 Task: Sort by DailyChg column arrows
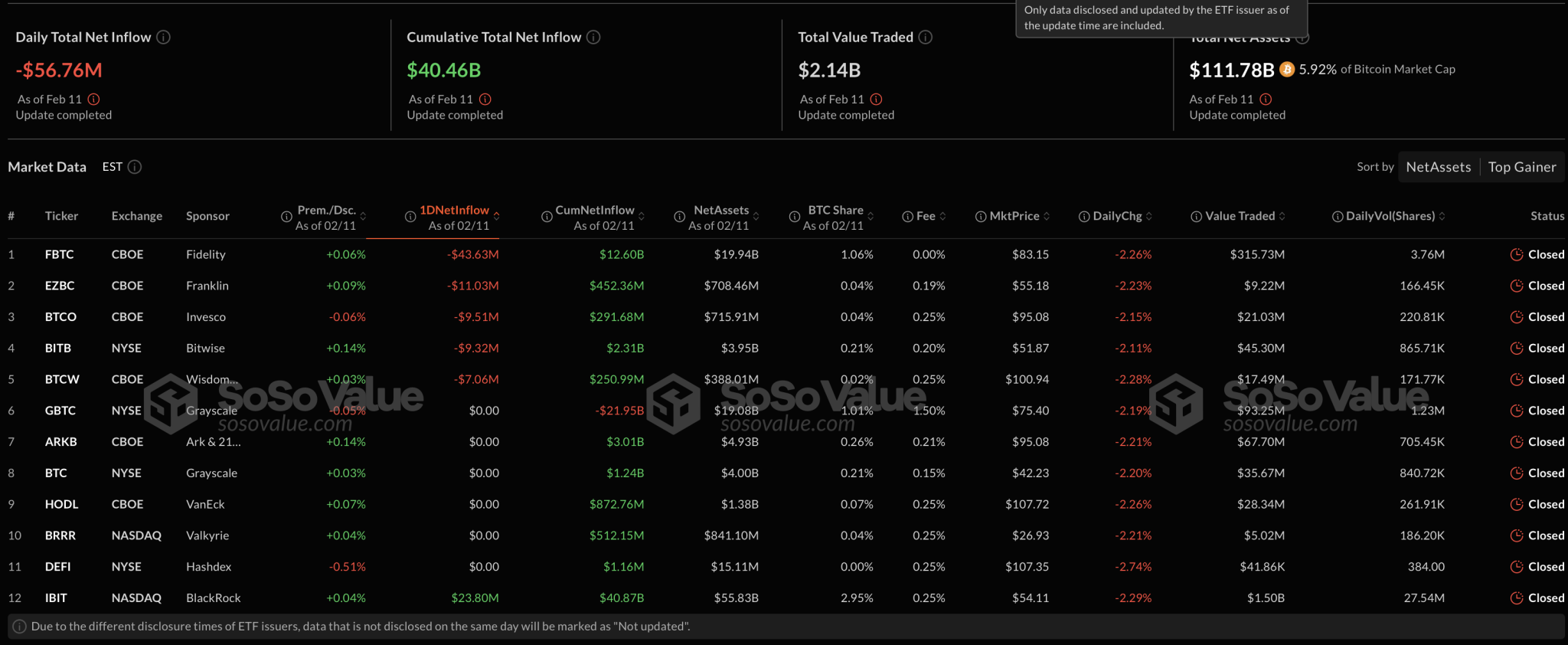[1149, 217]
